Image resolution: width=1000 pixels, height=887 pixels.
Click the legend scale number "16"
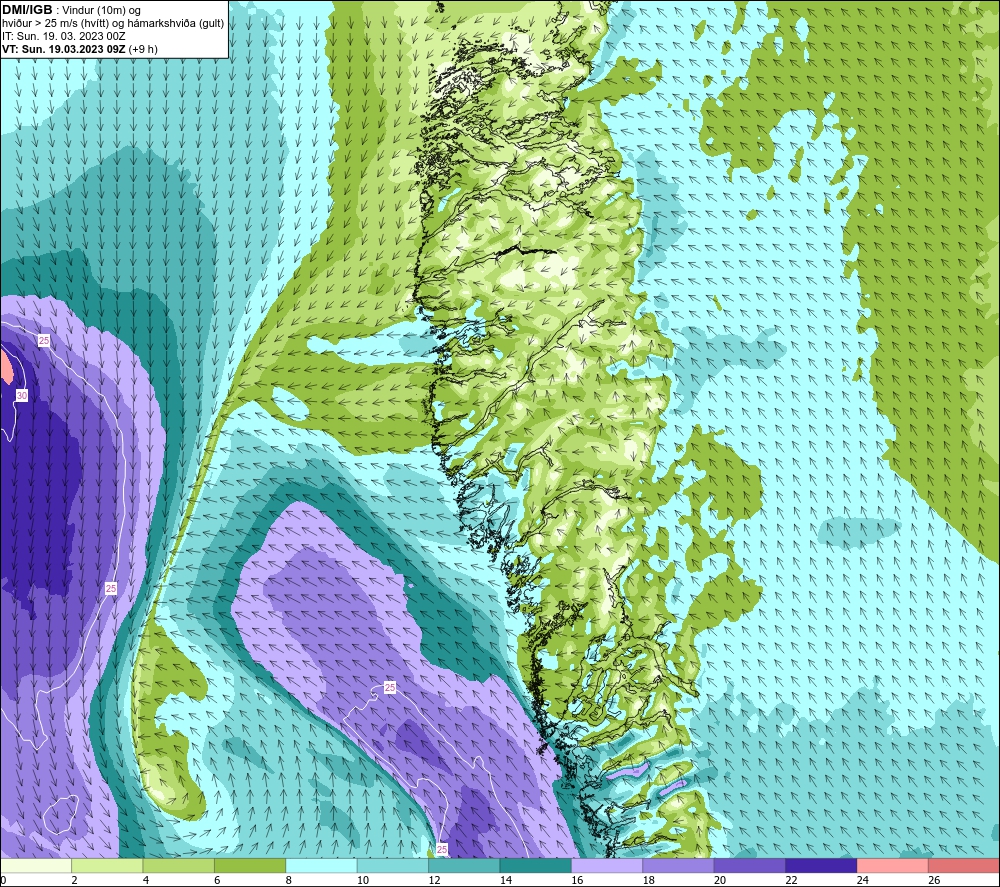click(577, 880)
